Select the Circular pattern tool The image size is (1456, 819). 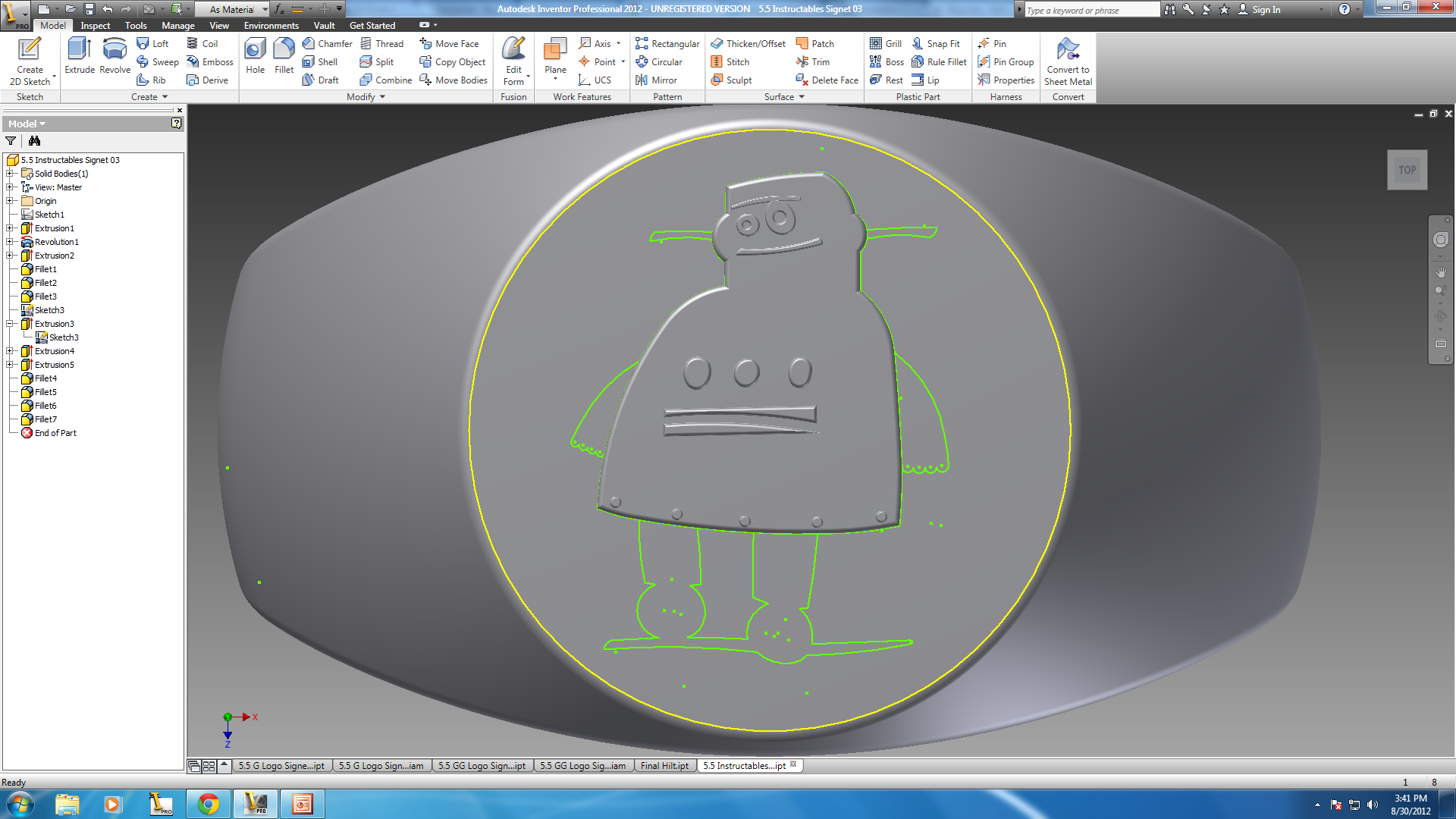coord(659,62)
